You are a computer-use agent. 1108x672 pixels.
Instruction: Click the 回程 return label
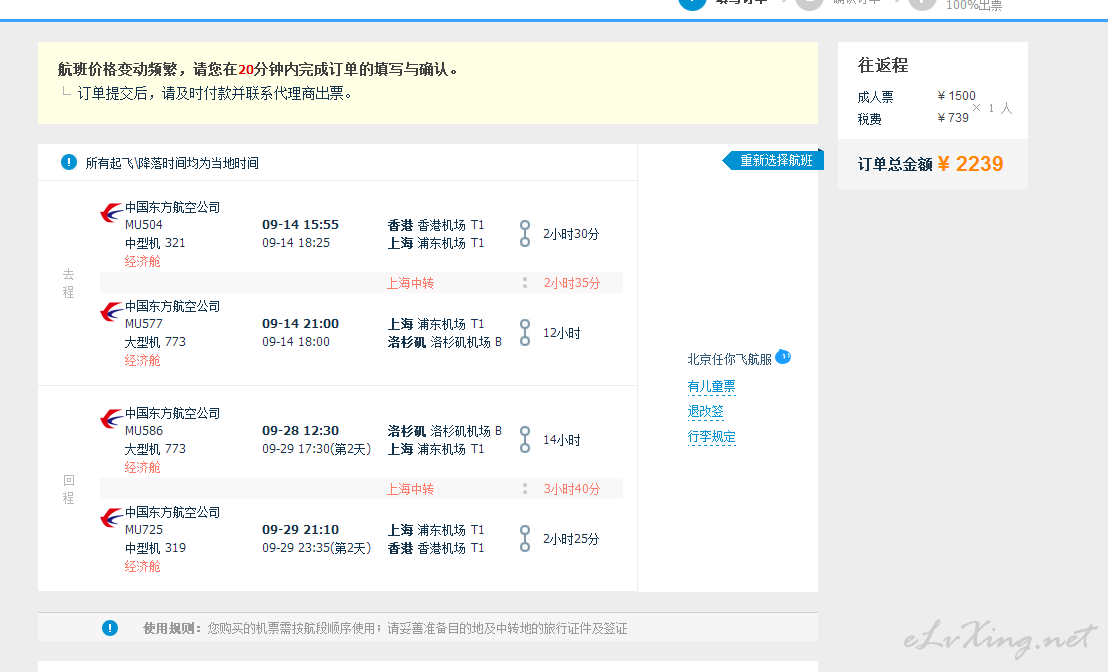[69, 489]
